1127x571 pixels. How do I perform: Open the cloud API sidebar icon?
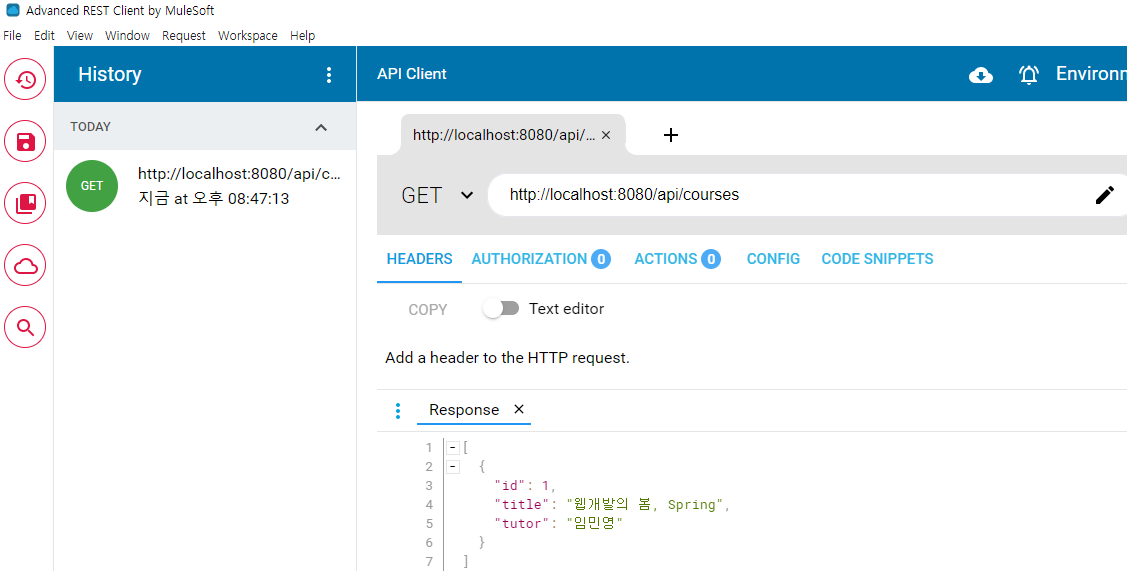click(x=25, y=265)
